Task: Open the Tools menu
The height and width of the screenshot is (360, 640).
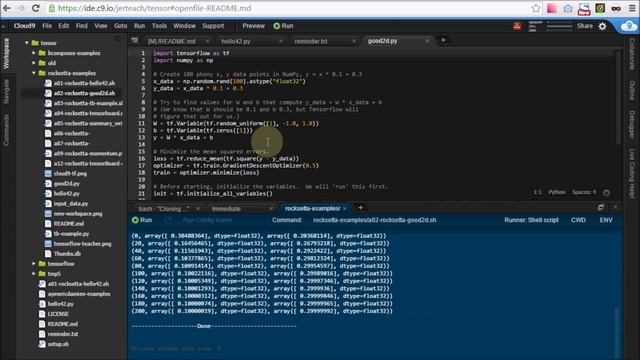Action: (x=159, y=26)
